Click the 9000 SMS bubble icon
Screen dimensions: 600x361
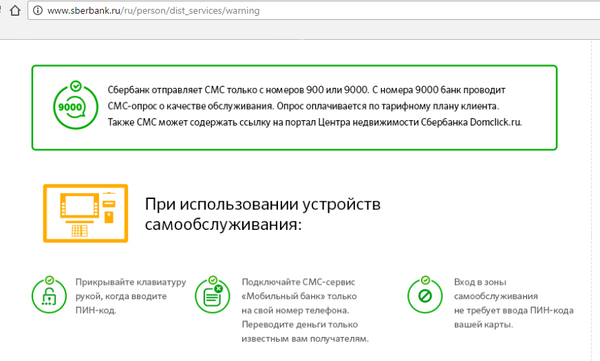(x=75, y=105)
